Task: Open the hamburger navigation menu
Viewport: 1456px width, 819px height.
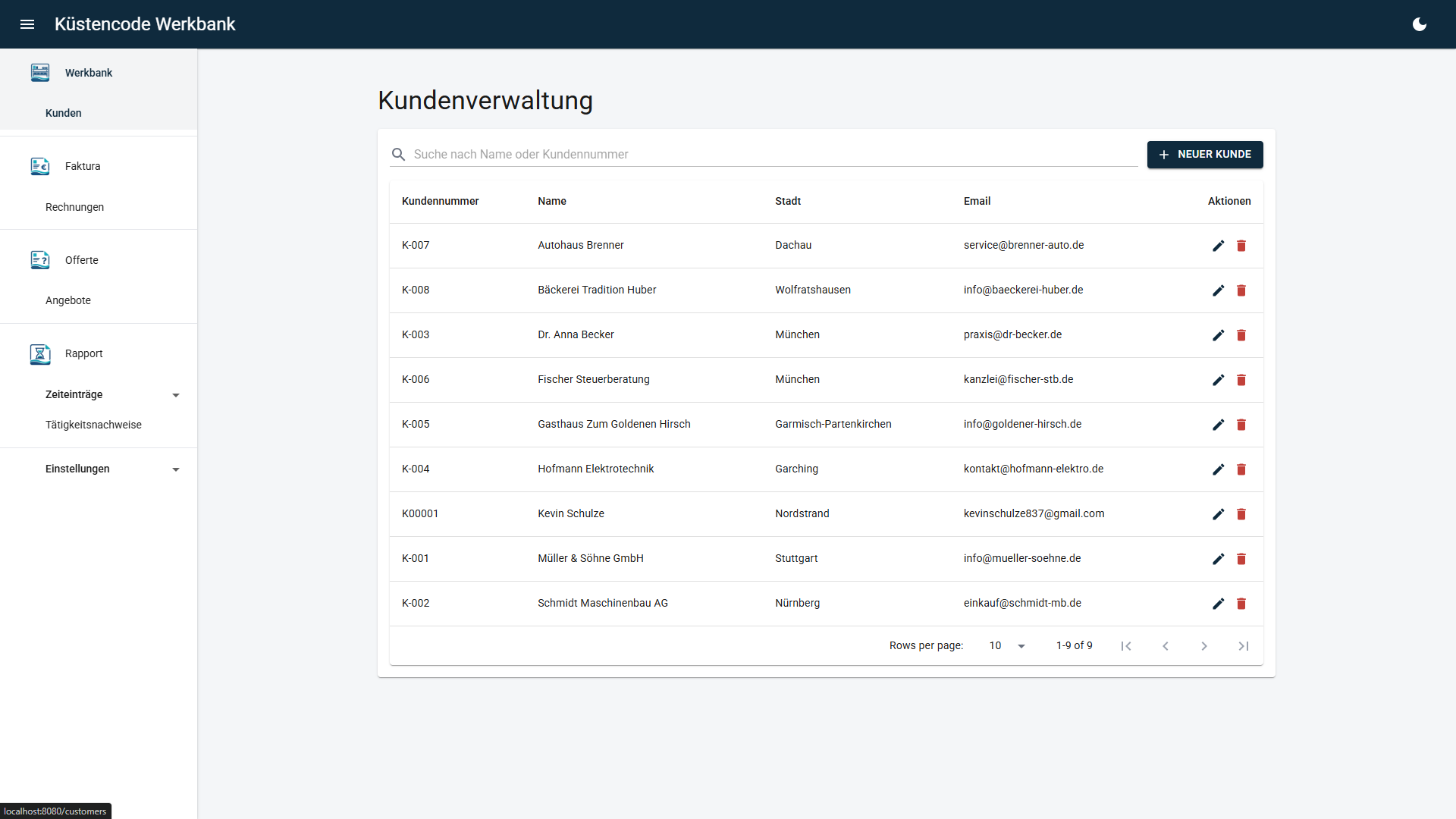Action: pyautogui.click(x=27, y=24)
